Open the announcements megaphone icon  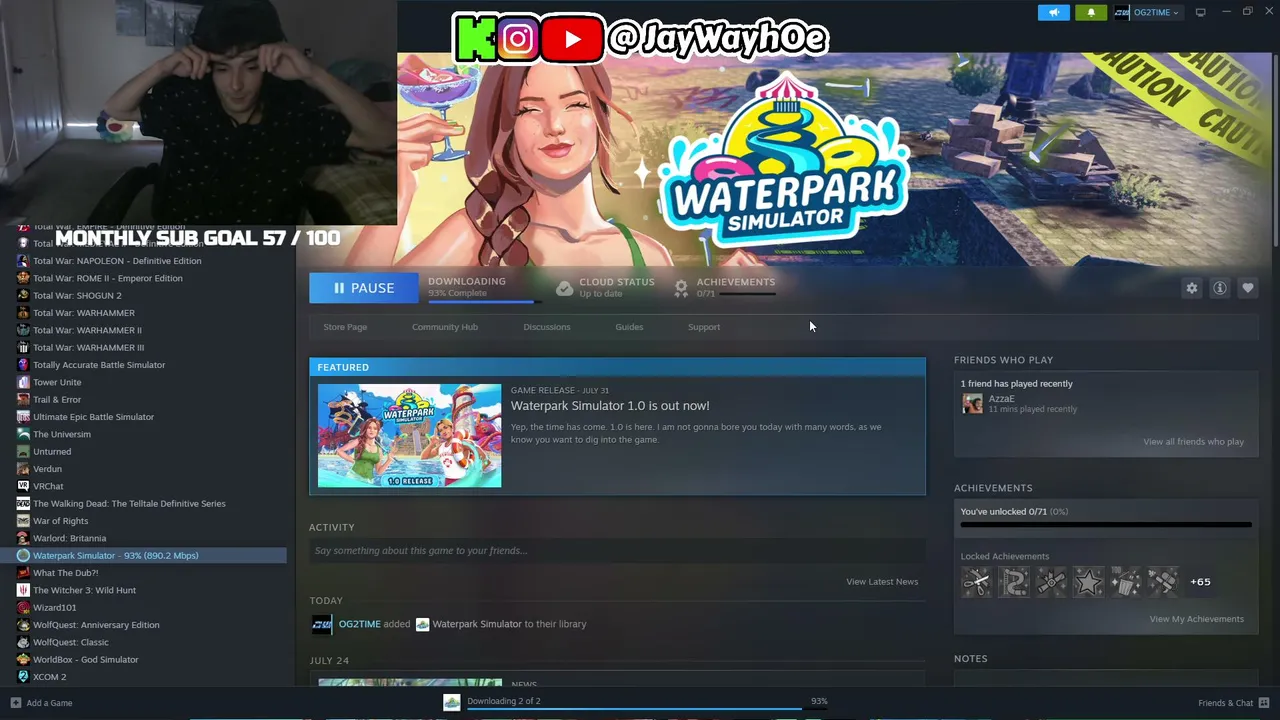point(1053,12)
